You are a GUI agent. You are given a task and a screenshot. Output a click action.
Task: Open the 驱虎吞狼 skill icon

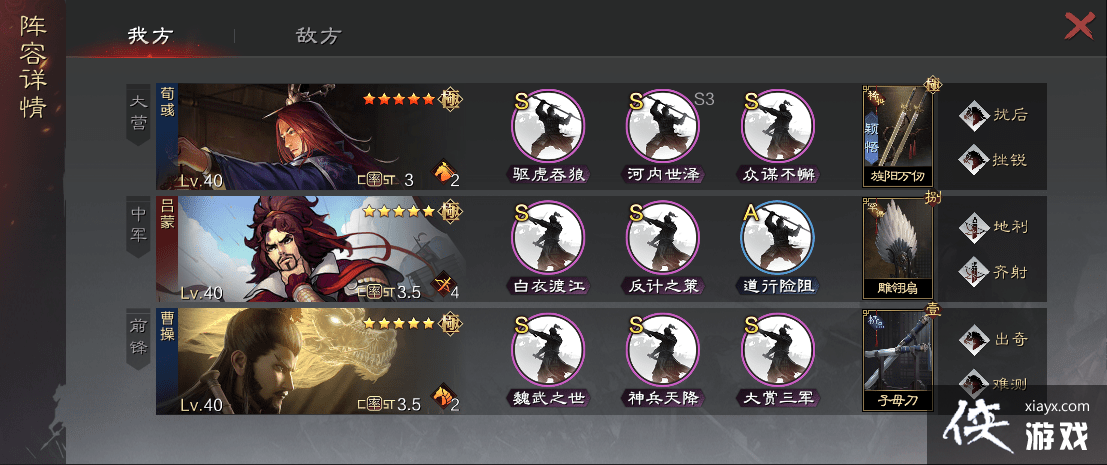548,126
